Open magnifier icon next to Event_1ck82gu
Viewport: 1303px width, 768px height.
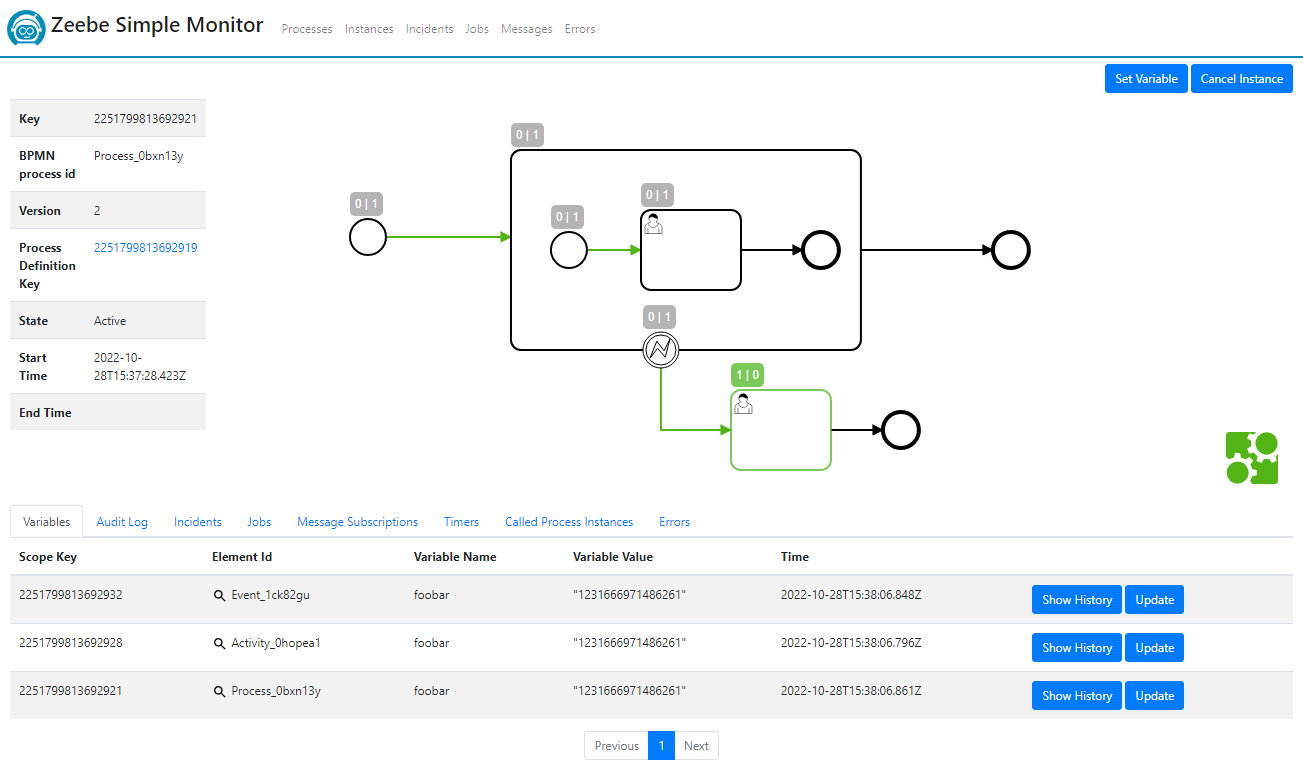click(x=220, y=595)
